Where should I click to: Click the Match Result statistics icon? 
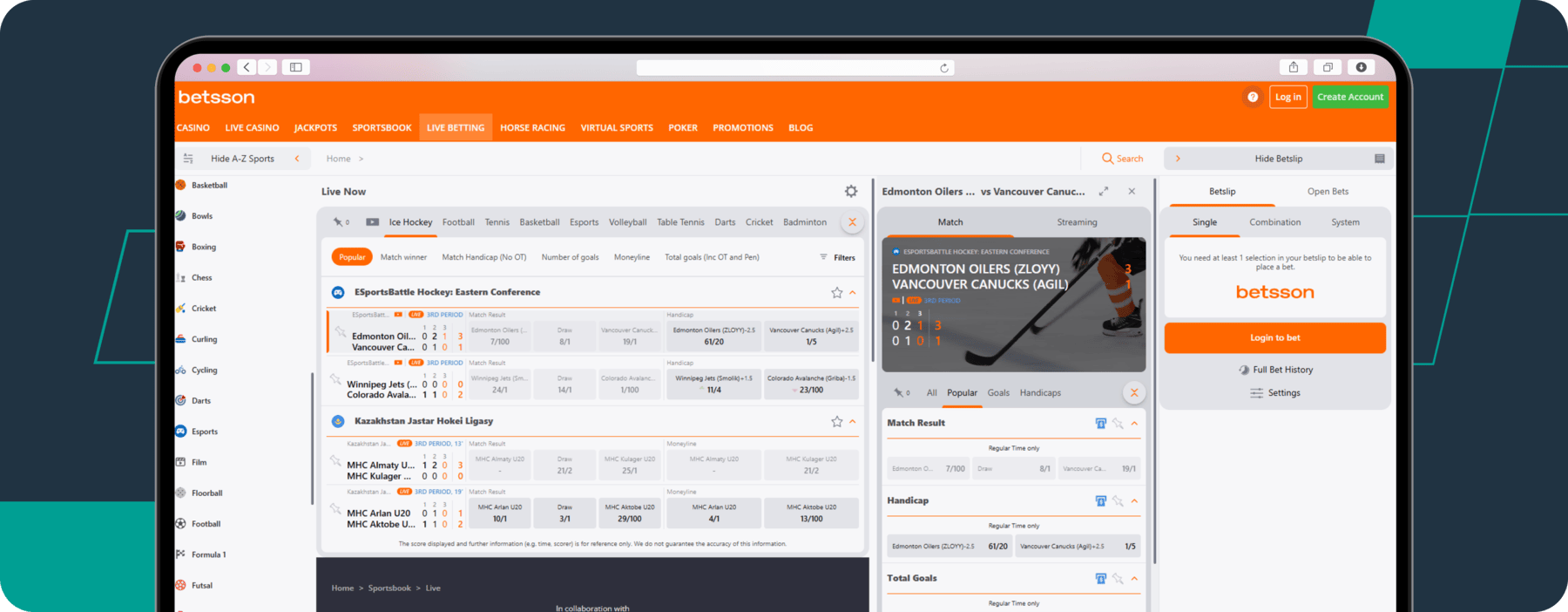click(1101, 423)
